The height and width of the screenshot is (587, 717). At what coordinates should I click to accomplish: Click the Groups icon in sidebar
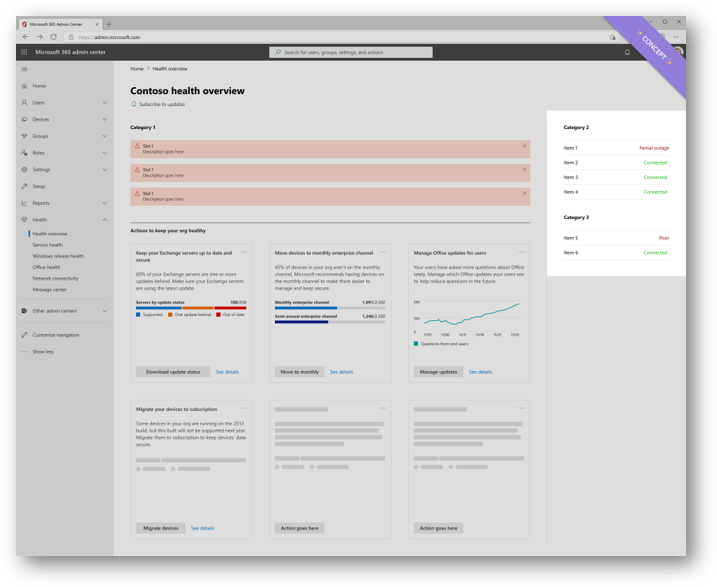point(24,136)
